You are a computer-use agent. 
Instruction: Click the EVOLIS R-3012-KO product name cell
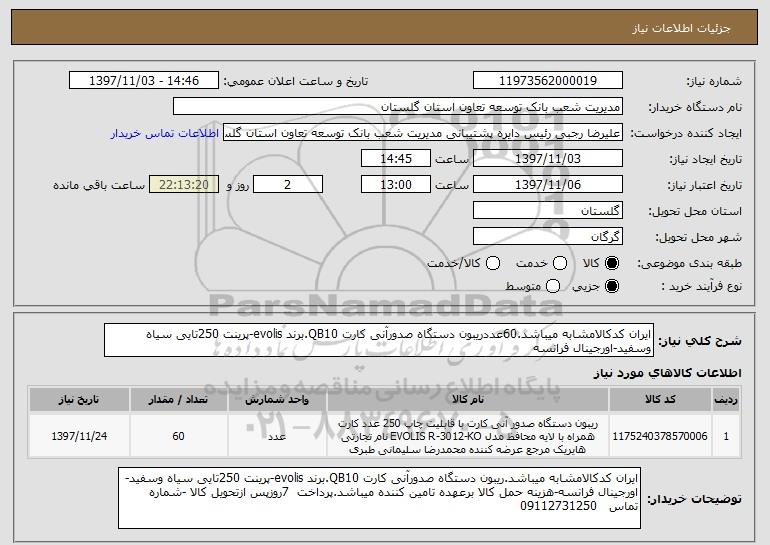click(x=468, y=436)
